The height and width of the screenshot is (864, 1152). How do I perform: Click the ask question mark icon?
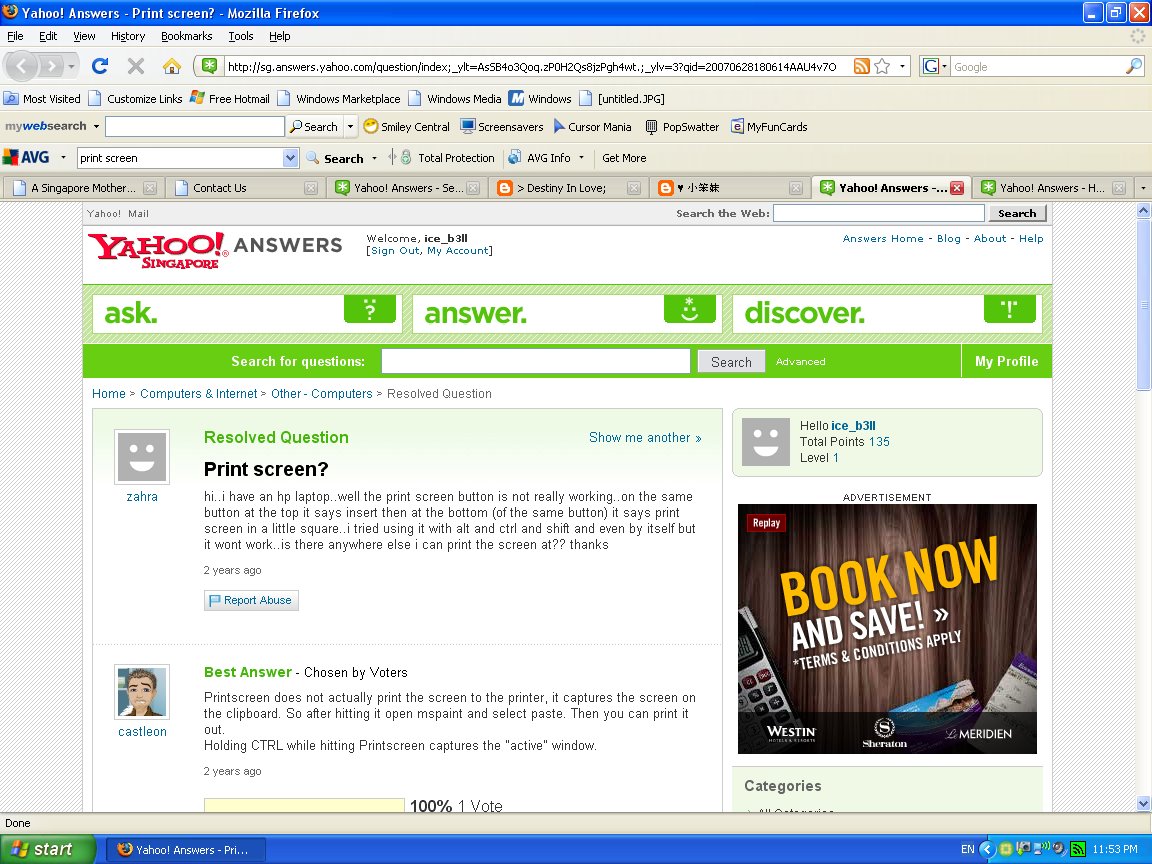370,309
